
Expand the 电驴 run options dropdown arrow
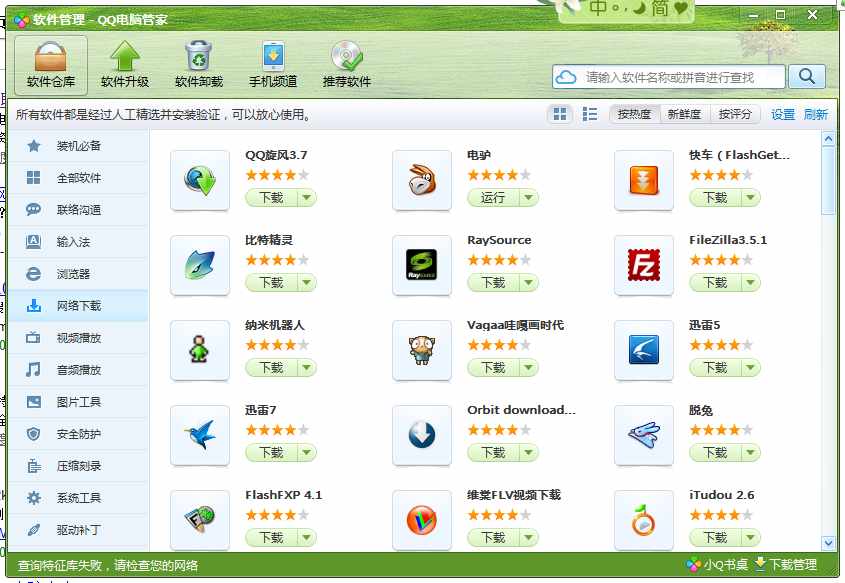[x=529, y=198]
